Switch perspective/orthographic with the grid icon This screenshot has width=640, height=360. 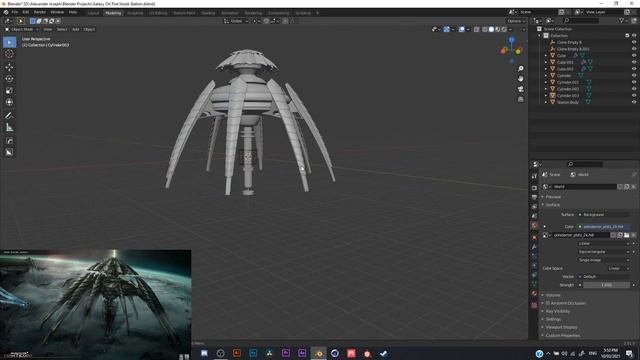tap(520, 99)
